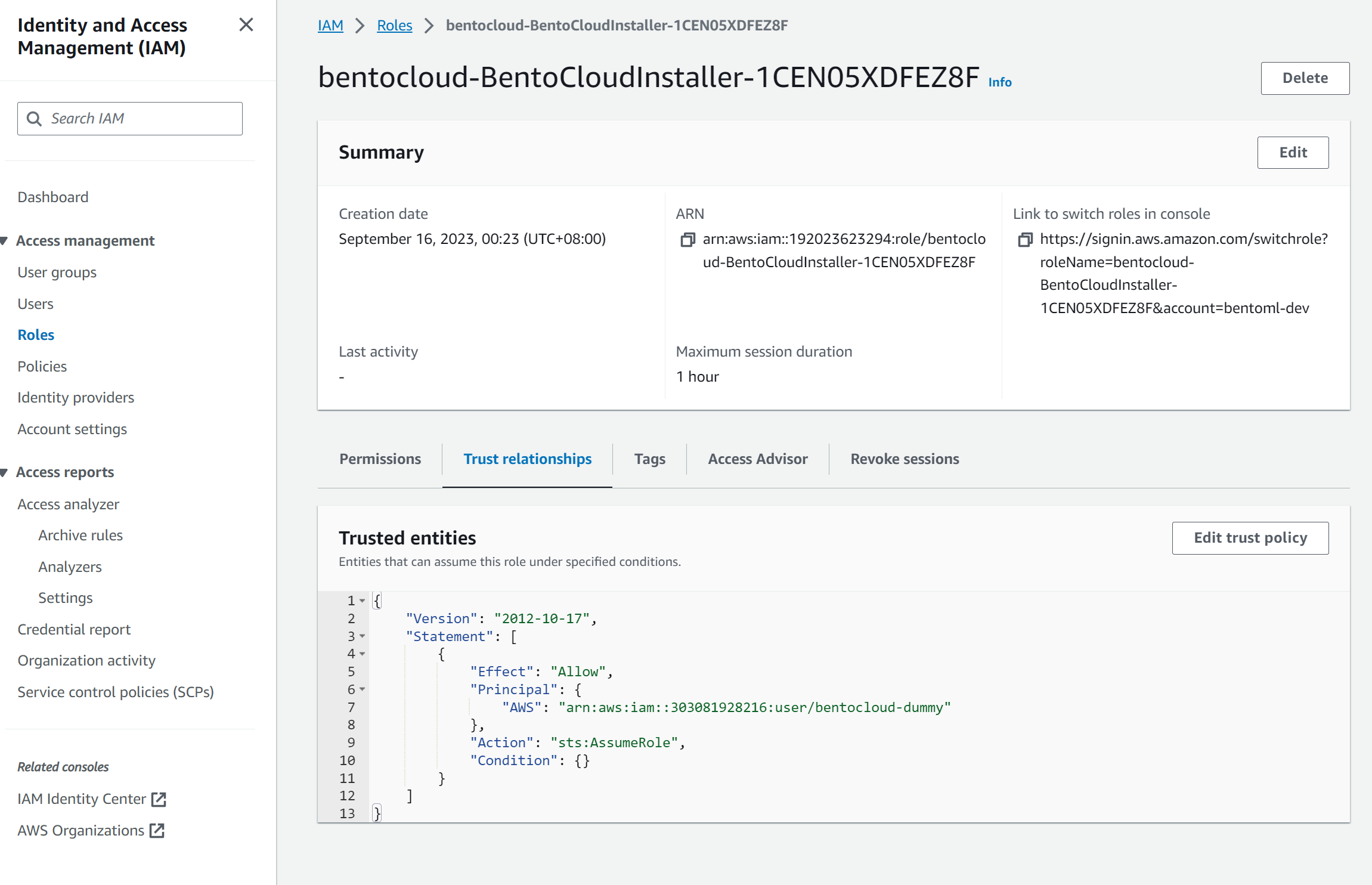Open the Info link beside role name

tap(1000, 82)
